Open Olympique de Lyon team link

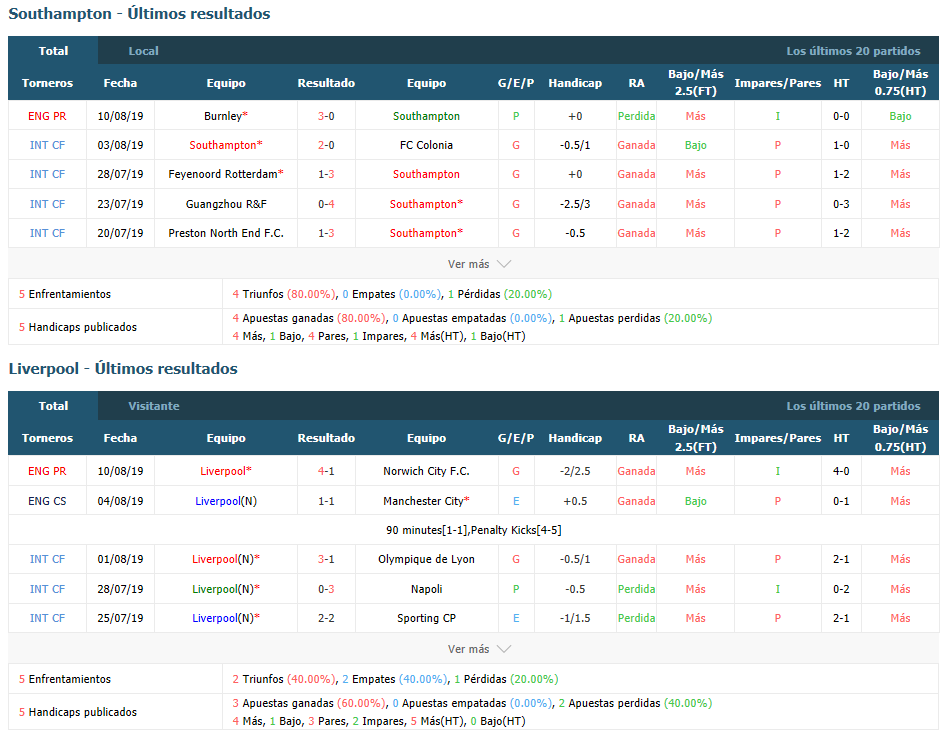tap(426, 559)
